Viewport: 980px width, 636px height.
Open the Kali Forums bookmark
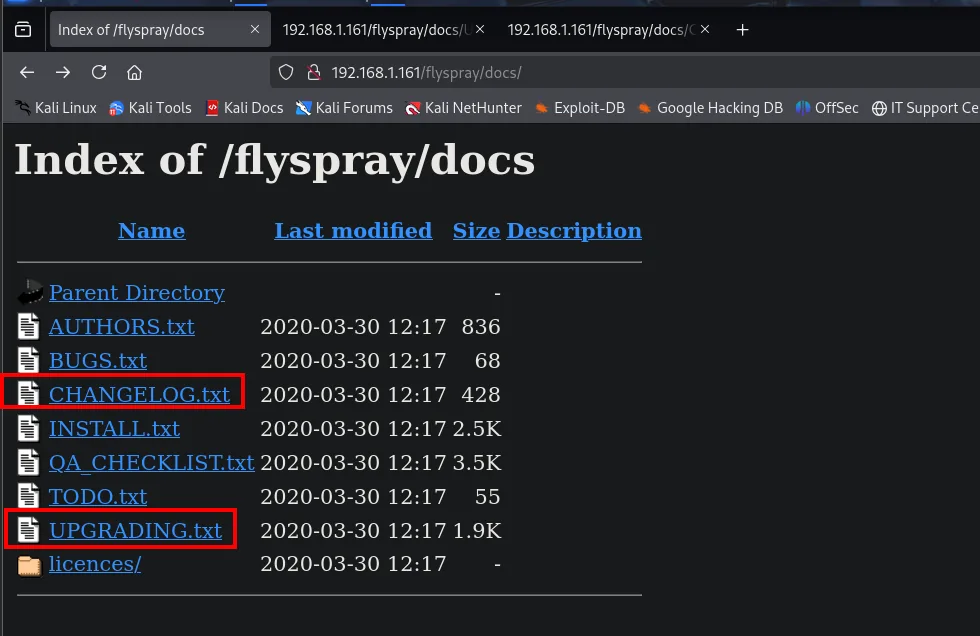click(344, 108)
